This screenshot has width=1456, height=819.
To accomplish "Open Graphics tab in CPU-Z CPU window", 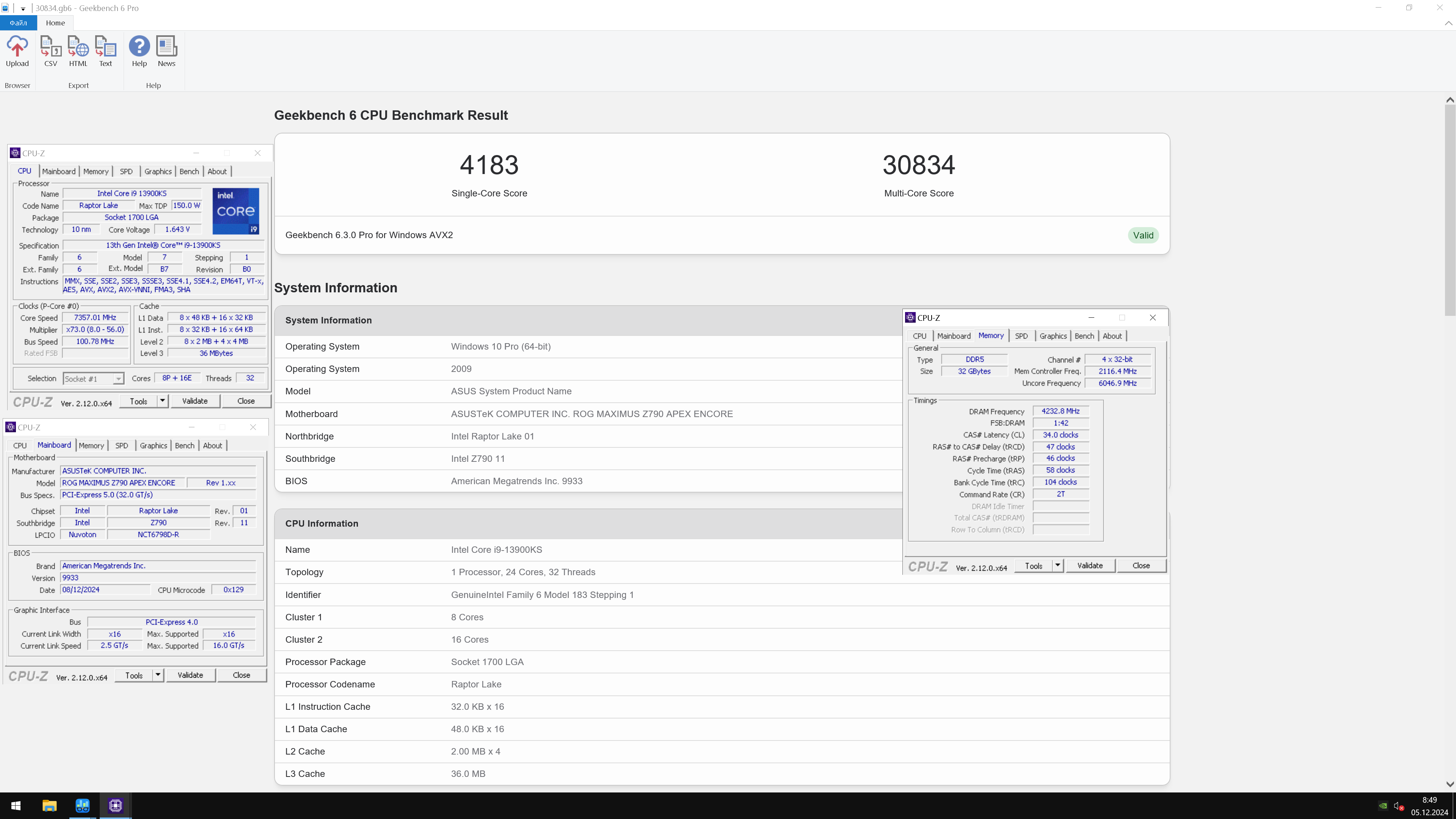I will click(158, 171).
